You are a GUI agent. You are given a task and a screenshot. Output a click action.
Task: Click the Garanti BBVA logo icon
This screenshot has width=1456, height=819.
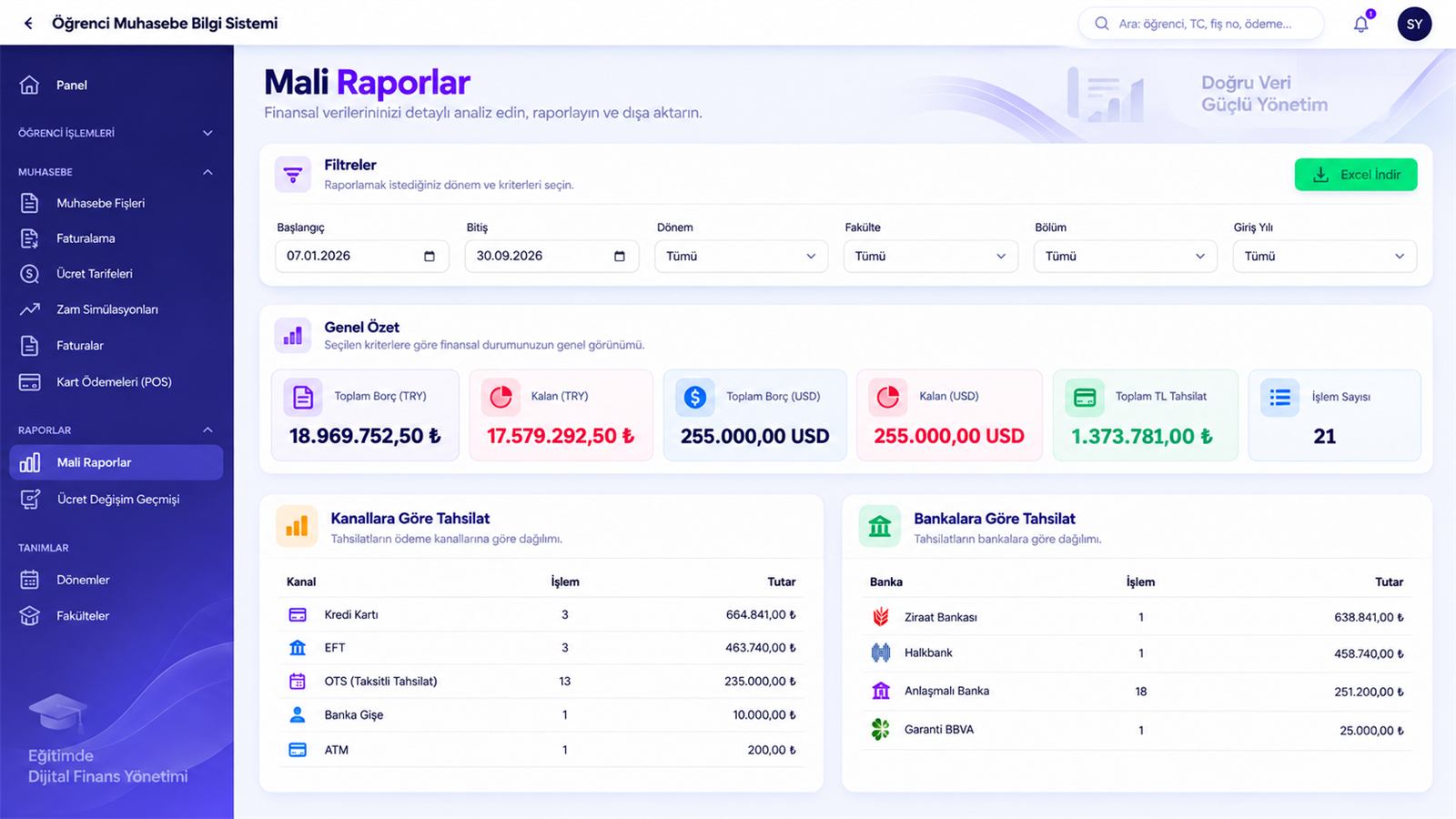[881, 729]
